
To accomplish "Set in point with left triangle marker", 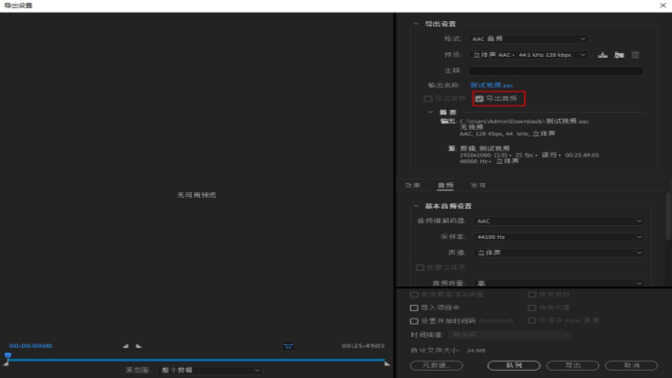I will 125,346.
